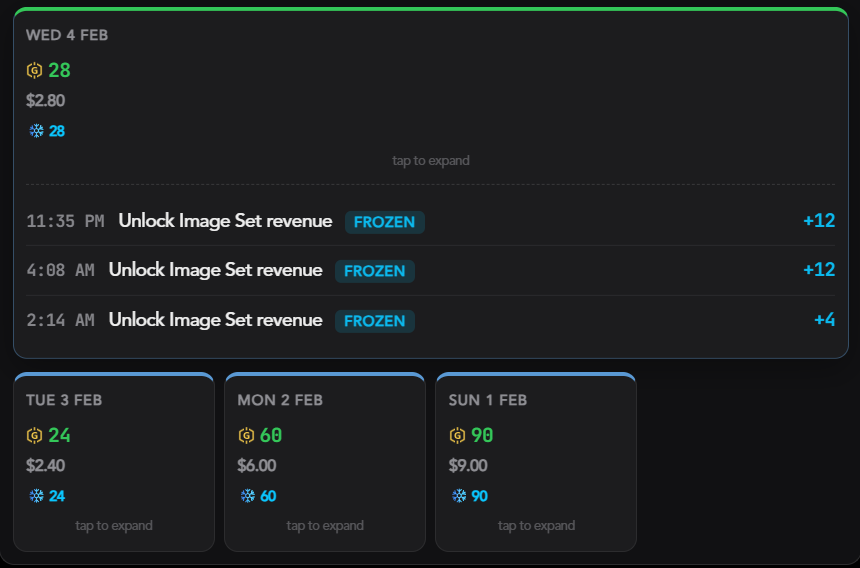
Task: Click snowflake icon on Sun 1 Feb card
Action: 460,496
